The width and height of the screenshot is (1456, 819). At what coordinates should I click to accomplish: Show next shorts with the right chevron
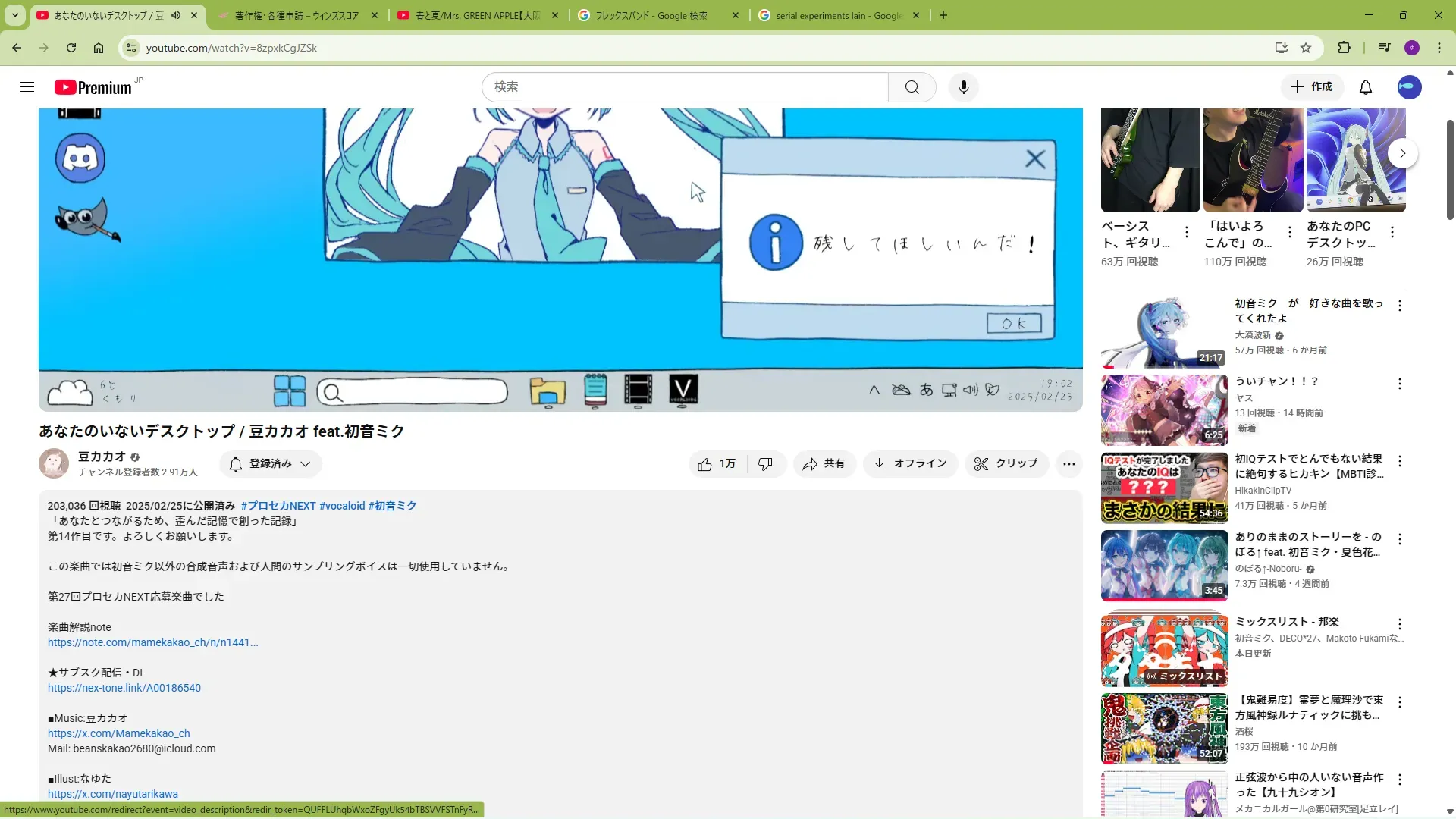click(x=1402, y=153)
